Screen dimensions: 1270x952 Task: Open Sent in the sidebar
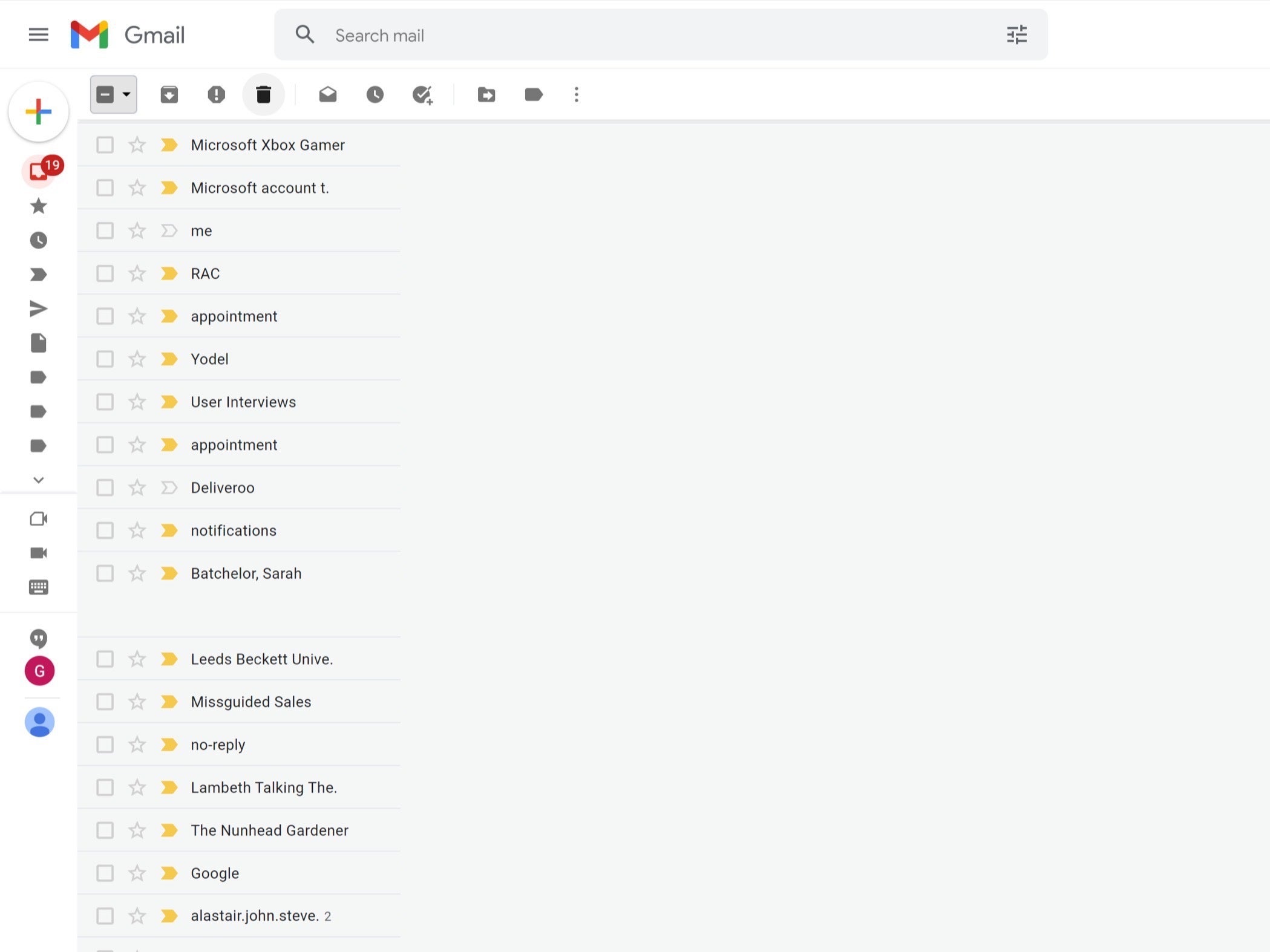click(38, 309)
